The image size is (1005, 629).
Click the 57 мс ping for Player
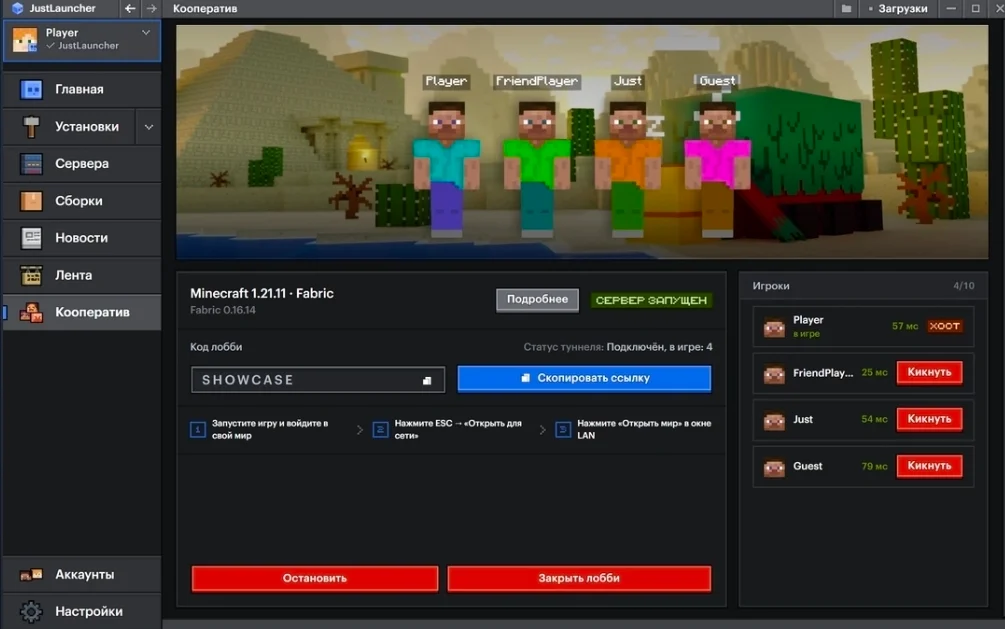pos(904,326)
